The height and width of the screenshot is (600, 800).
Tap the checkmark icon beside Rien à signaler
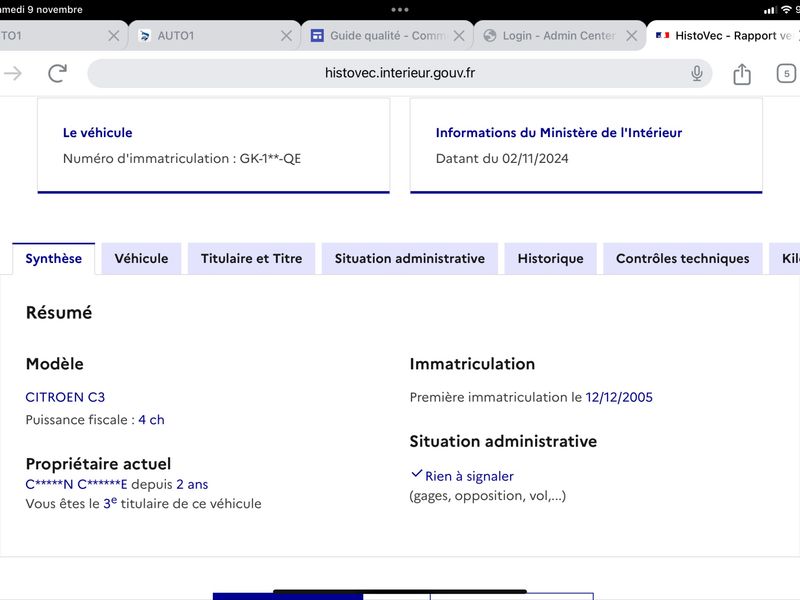click(x=417, y=474)
